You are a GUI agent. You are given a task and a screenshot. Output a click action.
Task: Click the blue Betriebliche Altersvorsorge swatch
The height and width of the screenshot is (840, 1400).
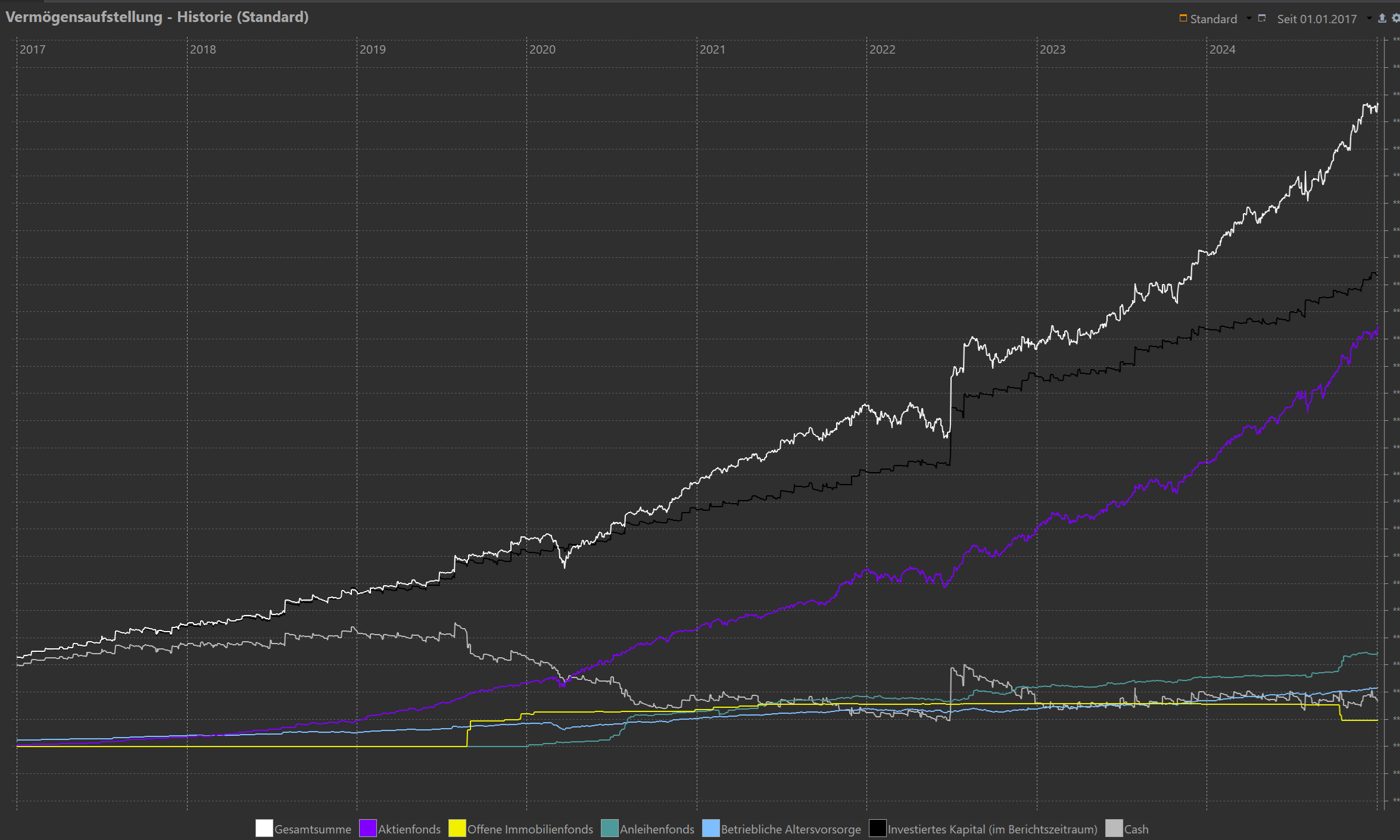coord(711,828)
